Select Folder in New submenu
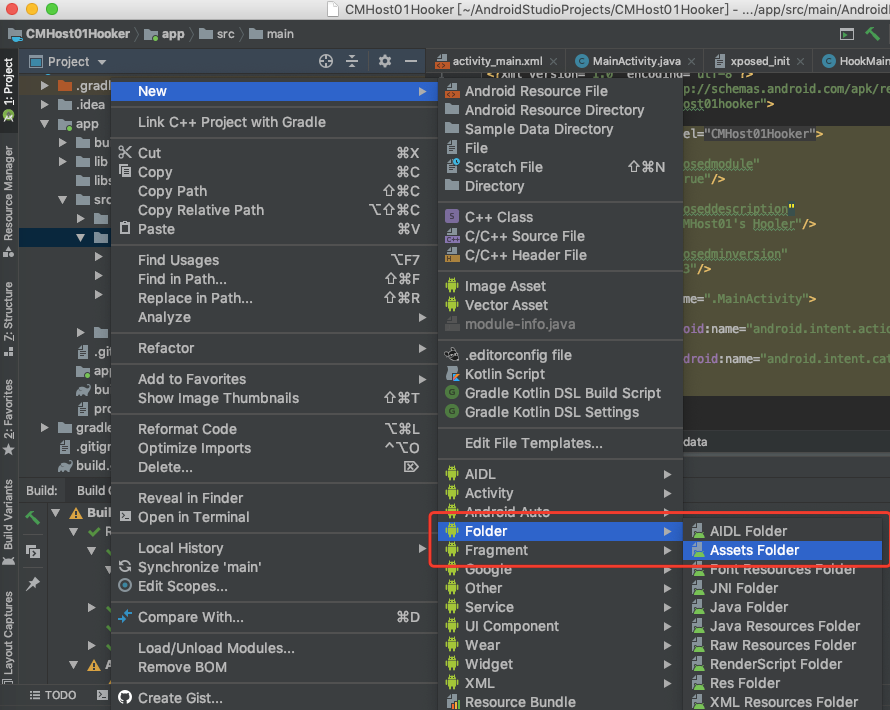Viewport: 890px width, 710px height. (560, 531)
